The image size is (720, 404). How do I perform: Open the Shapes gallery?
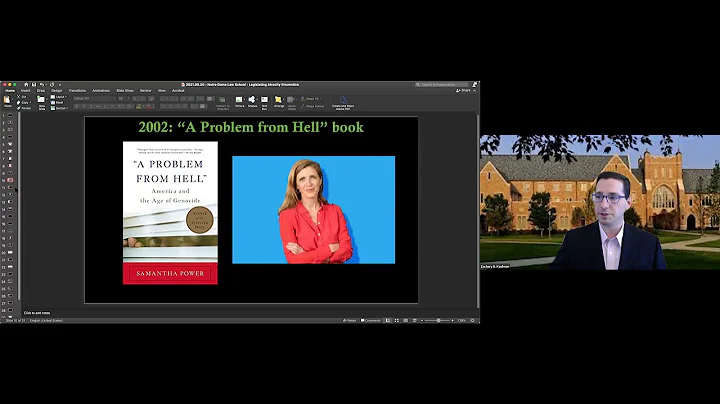click(x=252, y=102)
